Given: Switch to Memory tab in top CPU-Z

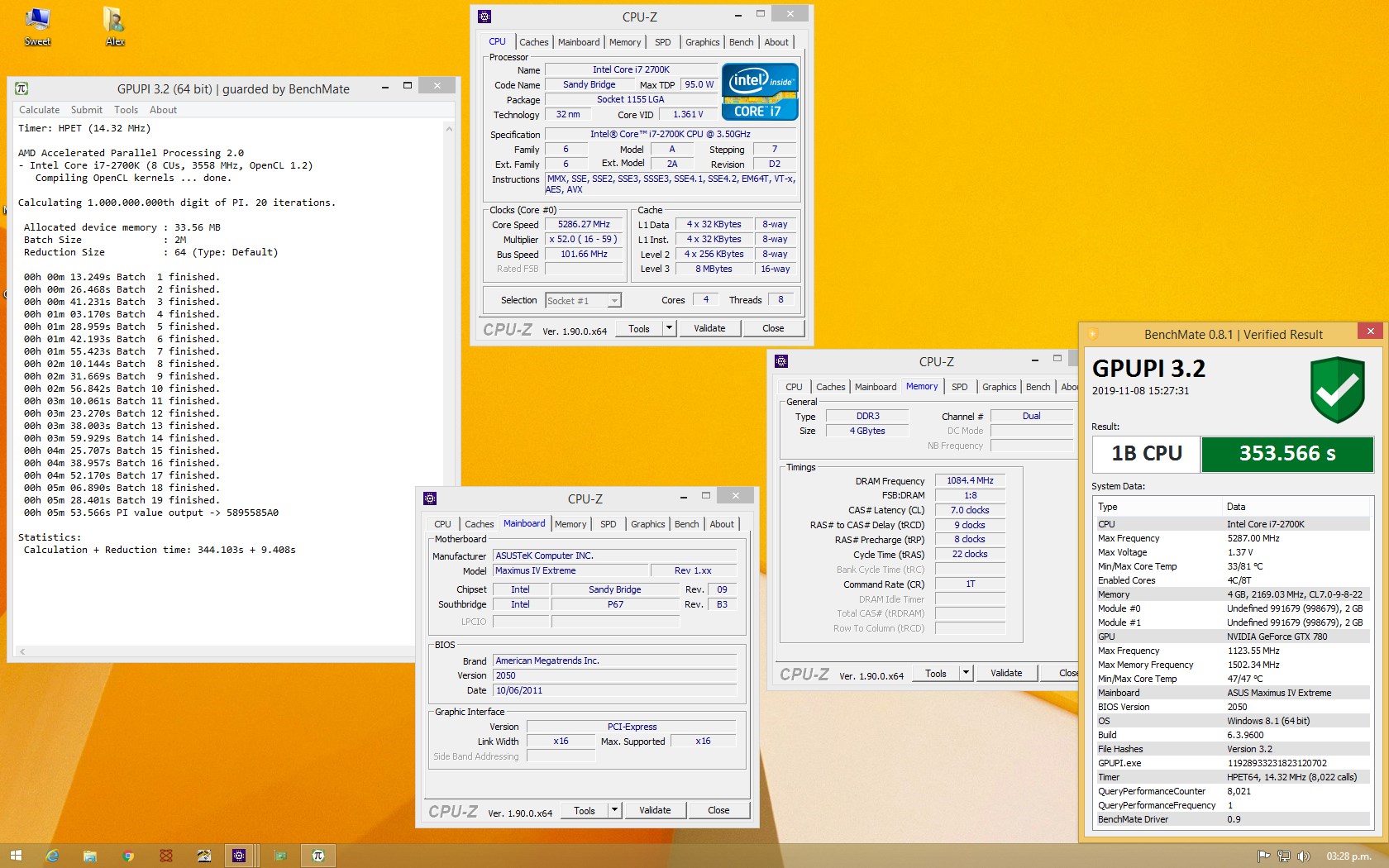Looking at the screenshot, I should pyautogui.click(x=625, y=42).
